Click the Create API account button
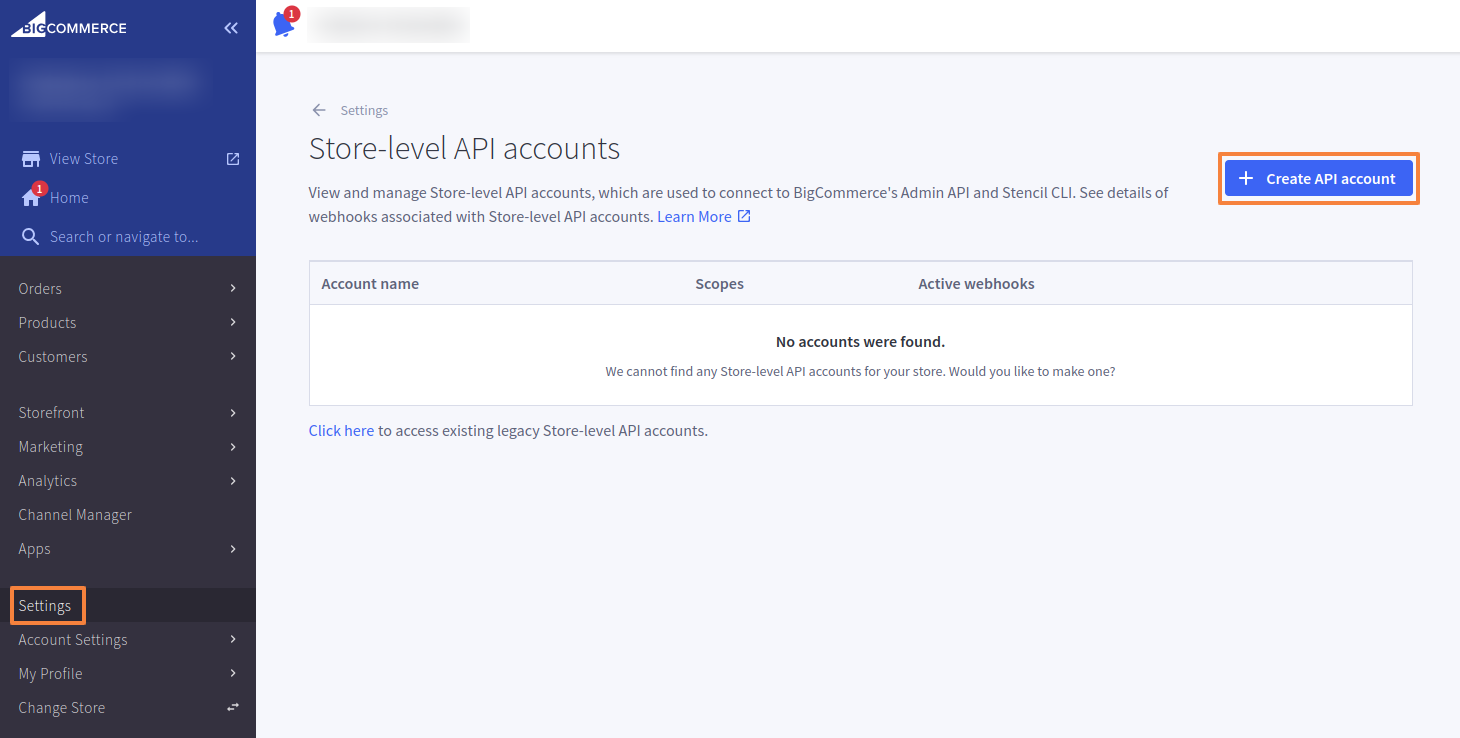Screen dimensions: 1460x738 (1318, 179)
